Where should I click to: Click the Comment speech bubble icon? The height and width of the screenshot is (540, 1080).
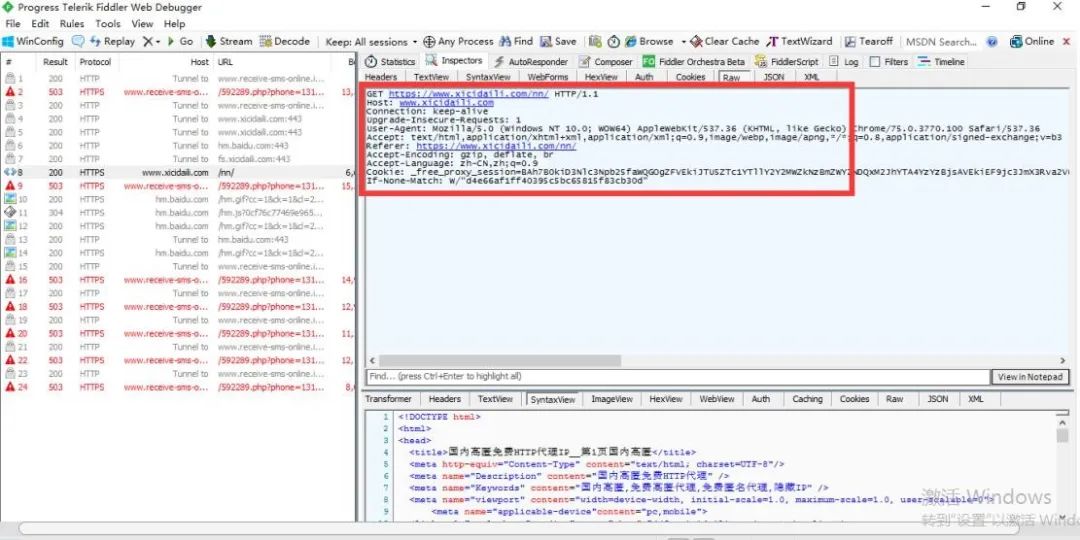coord(79,41)
